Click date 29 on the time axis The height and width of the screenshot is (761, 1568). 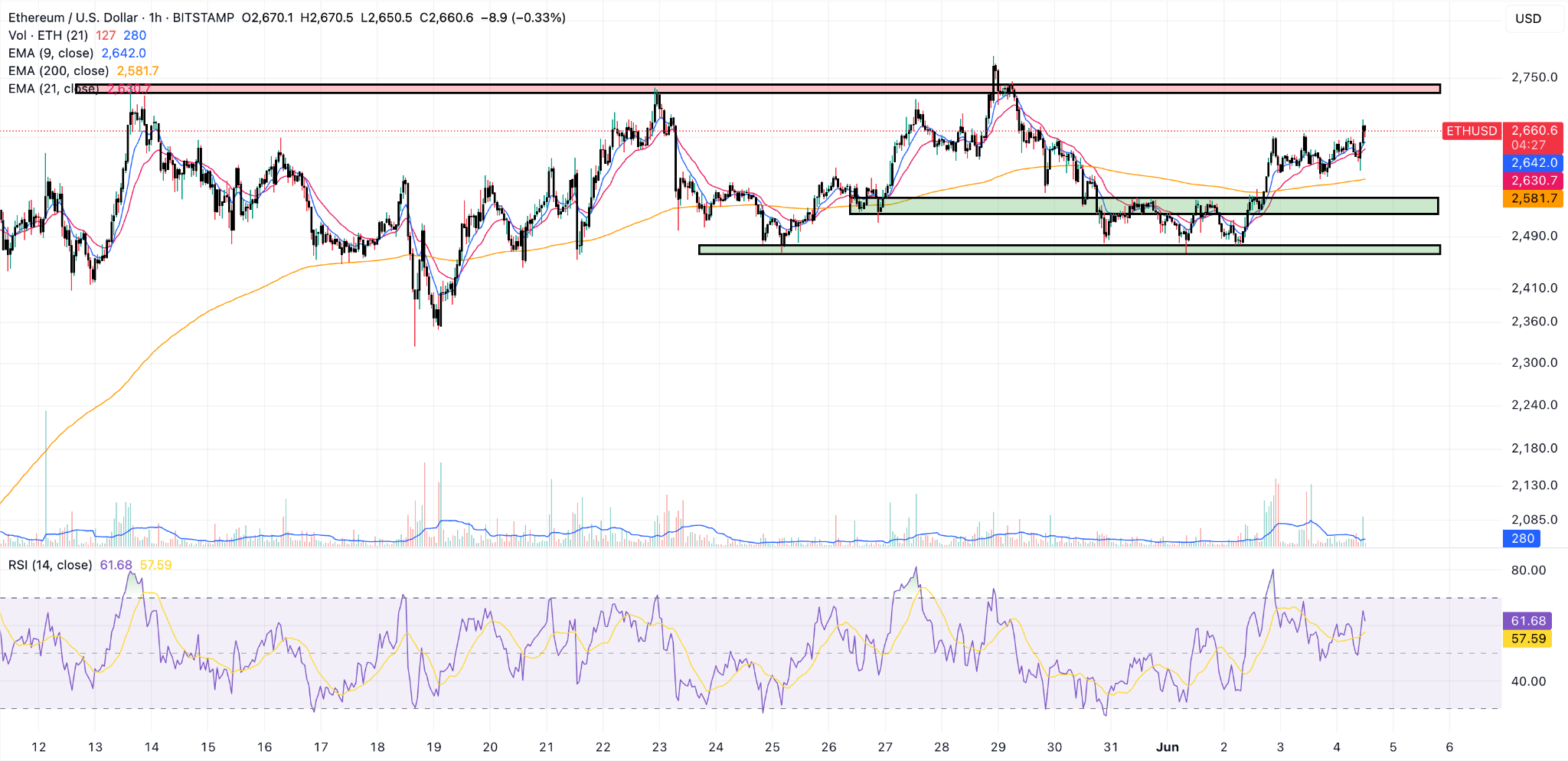998,747
